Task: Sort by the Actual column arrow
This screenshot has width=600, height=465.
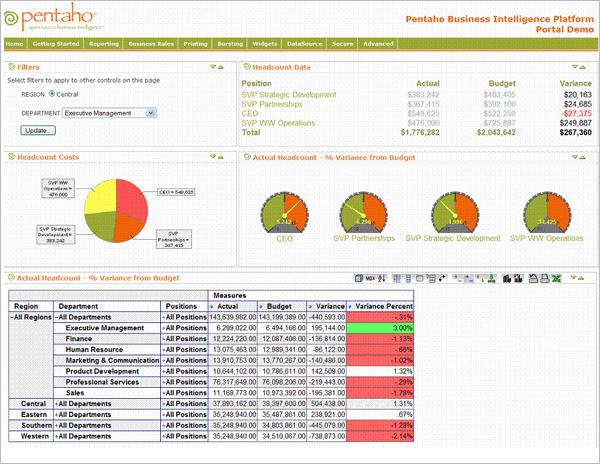Action: coord(212,307)
